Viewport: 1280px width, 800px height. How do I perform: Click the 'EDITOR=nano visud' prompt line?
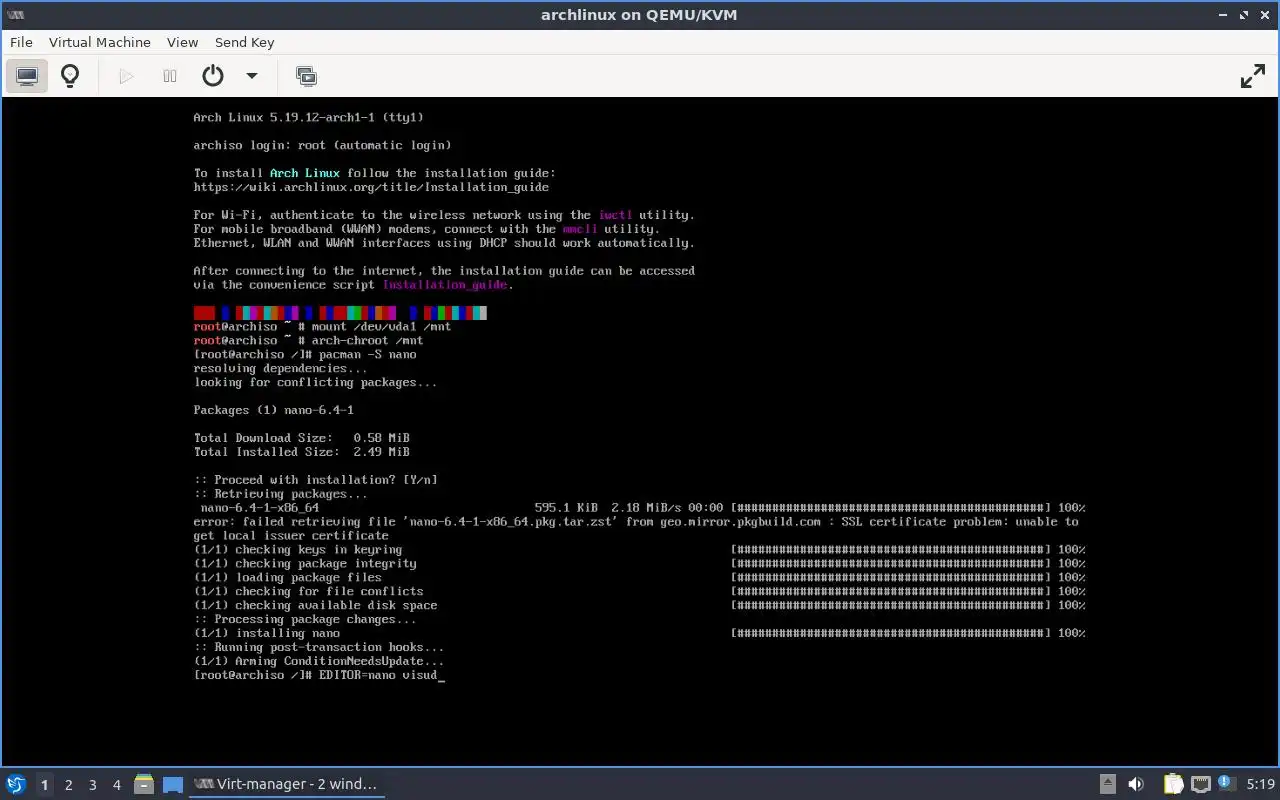tap(318, 675)
